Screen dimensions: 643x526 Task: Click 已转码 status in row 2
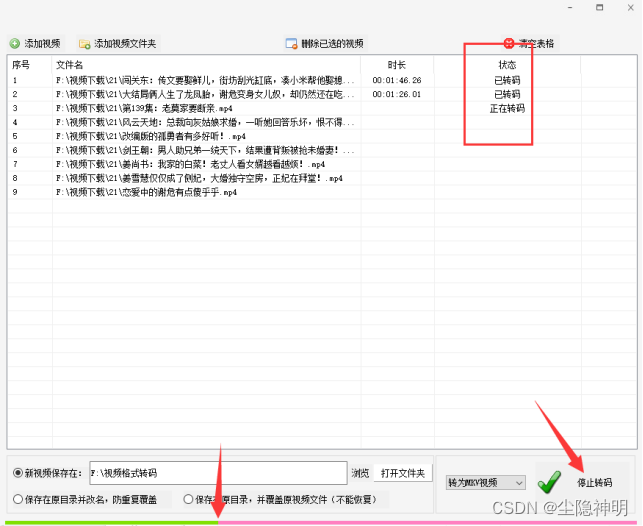[x=507, y=94]
